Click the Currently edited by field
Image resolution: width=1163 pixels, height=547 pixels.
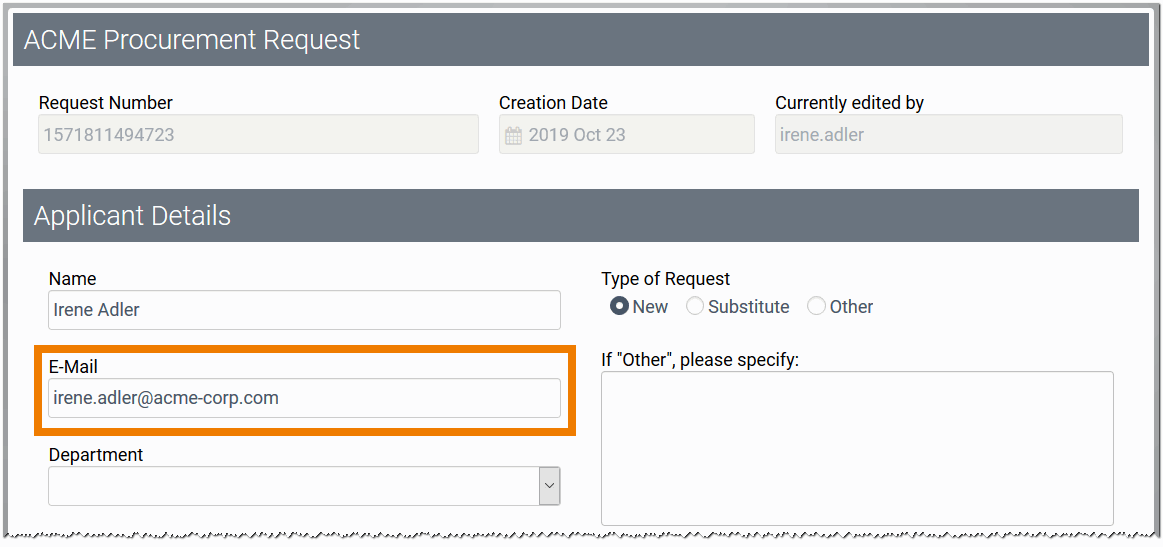click(x=948, y=135)
